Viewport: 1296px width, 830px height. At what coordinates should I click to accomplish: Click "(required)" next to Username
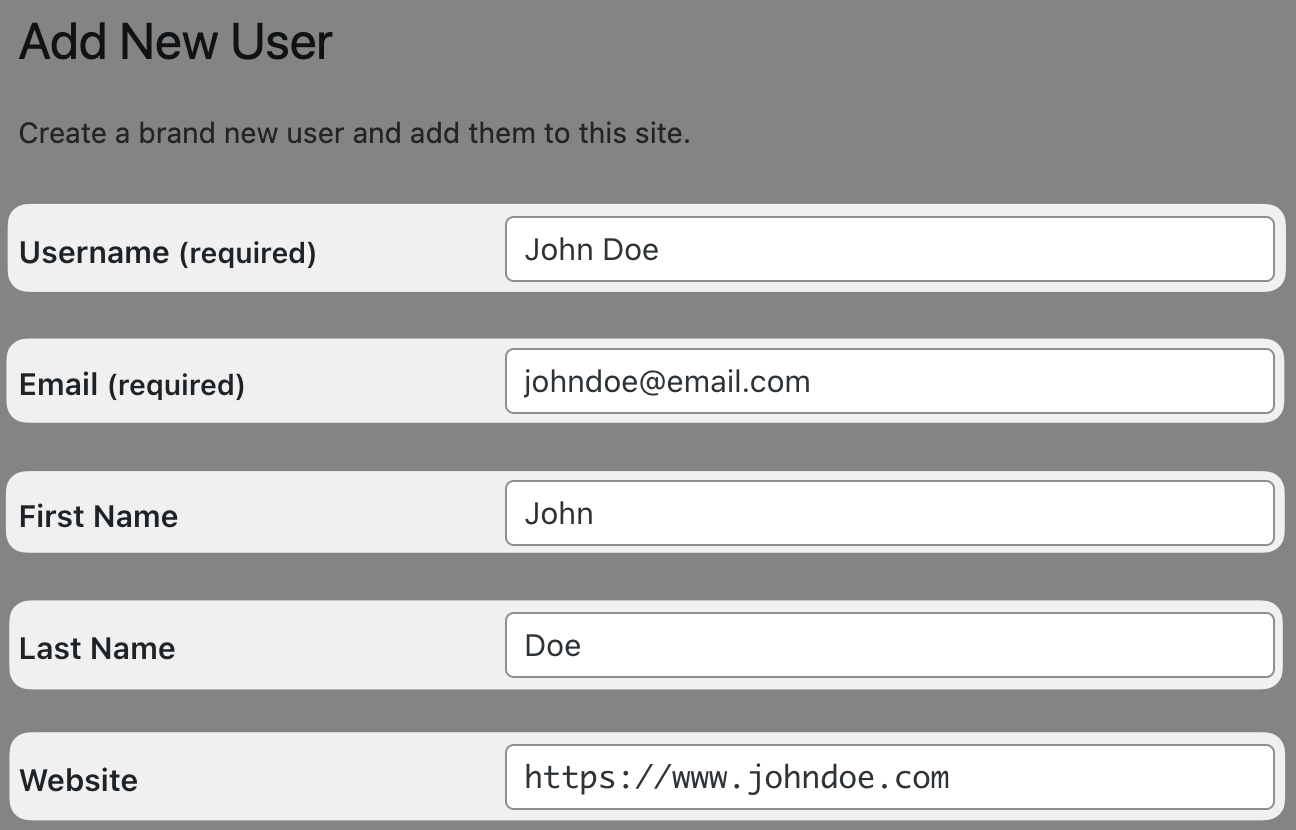[x=247, y=253]
